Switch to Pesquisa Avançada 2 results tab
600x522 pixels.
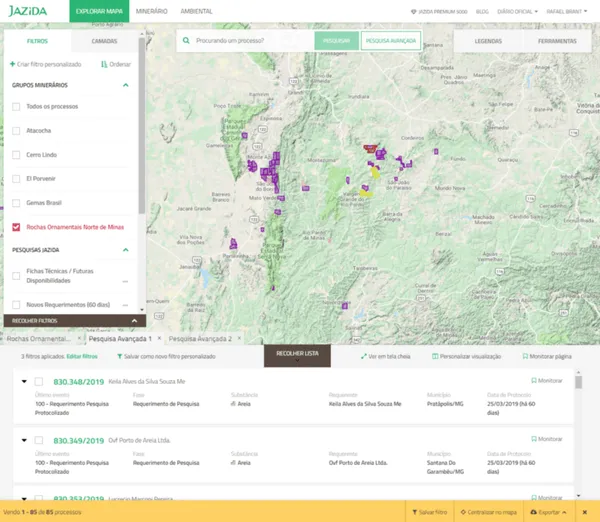click(x=200, y=339)
